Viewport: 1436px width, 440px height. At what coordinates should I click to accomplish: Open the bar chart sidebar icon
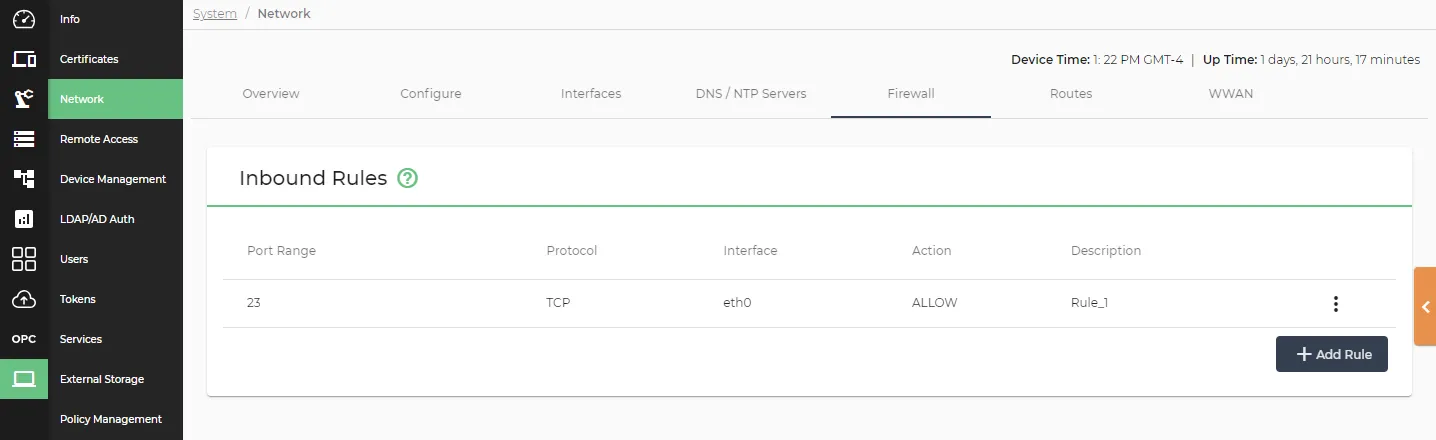[x=24, y=219]
